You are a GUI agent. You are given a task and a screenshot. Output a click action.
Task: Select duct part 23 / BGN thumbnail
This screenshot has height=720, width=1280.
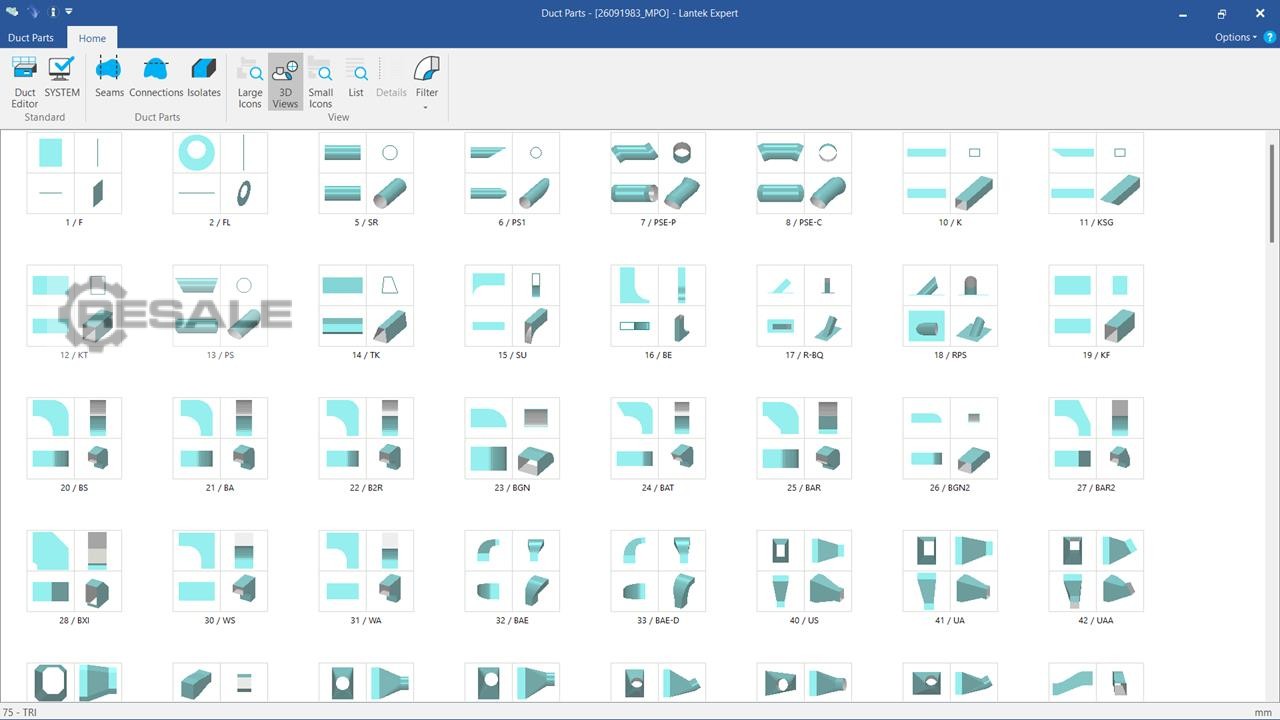coord(512,438)
